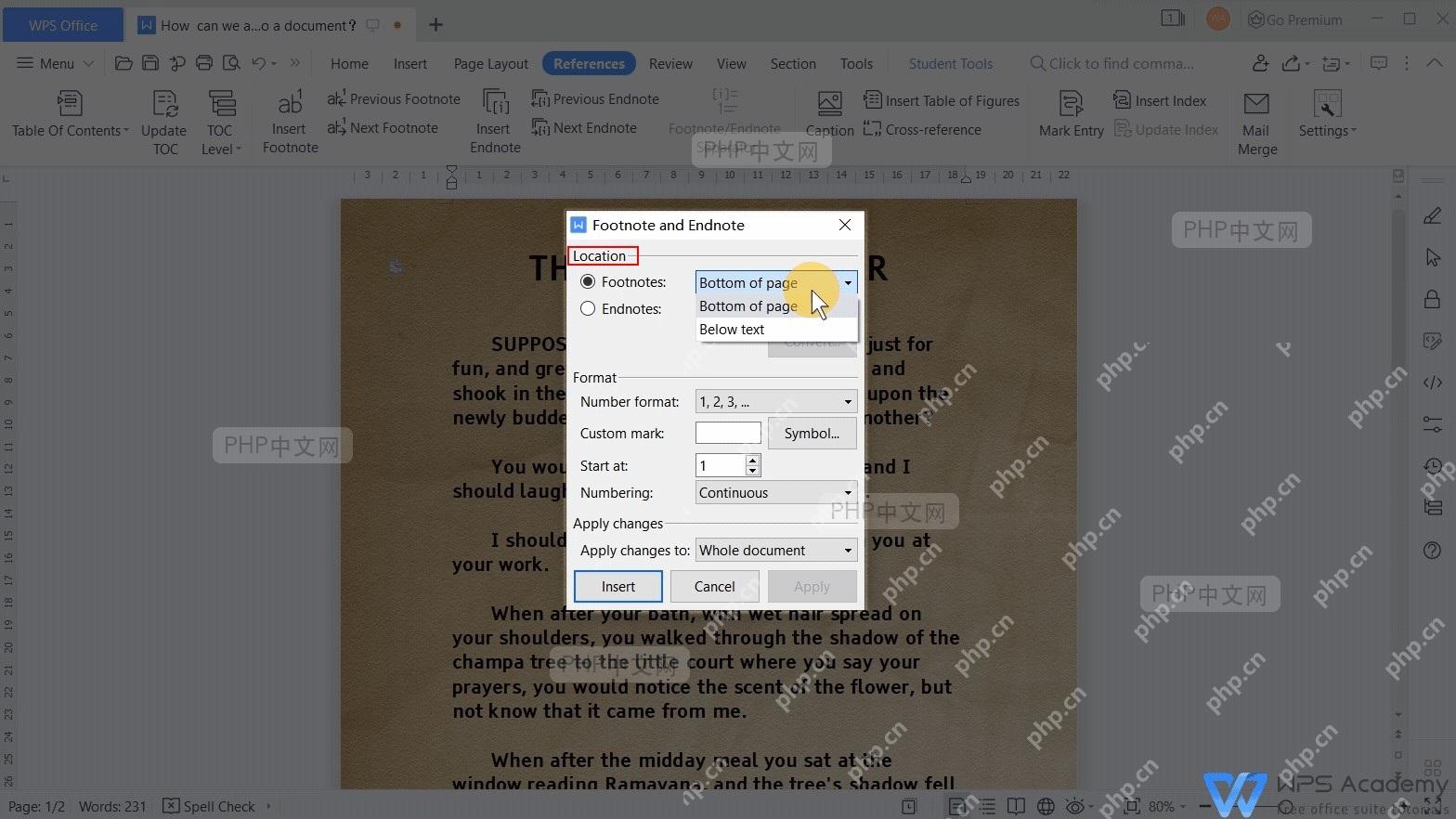Switch to the Home tab
This screenshot has width=1456, height=819.
click(x=349, y=64)
